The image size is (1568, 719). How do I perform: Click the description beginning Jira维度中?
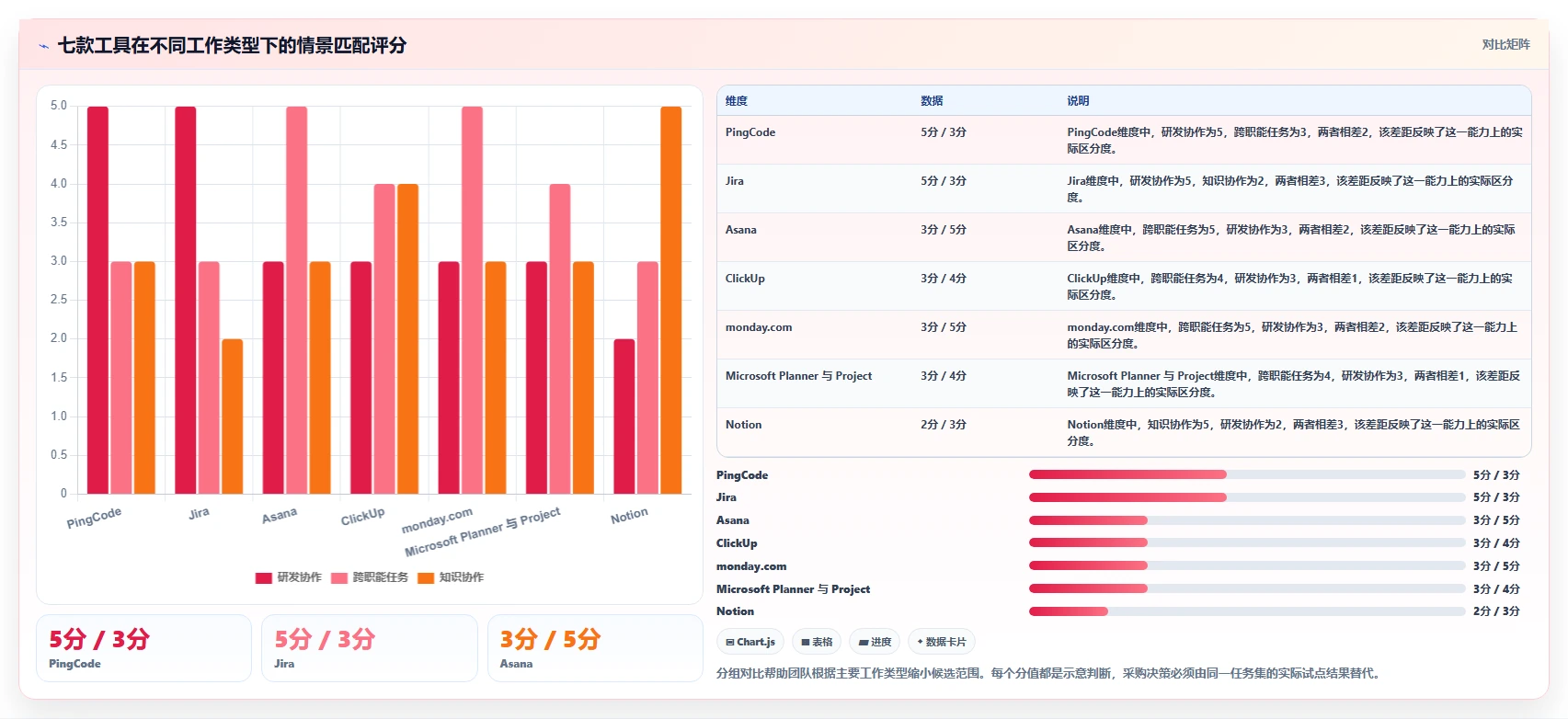[1290, 189]
